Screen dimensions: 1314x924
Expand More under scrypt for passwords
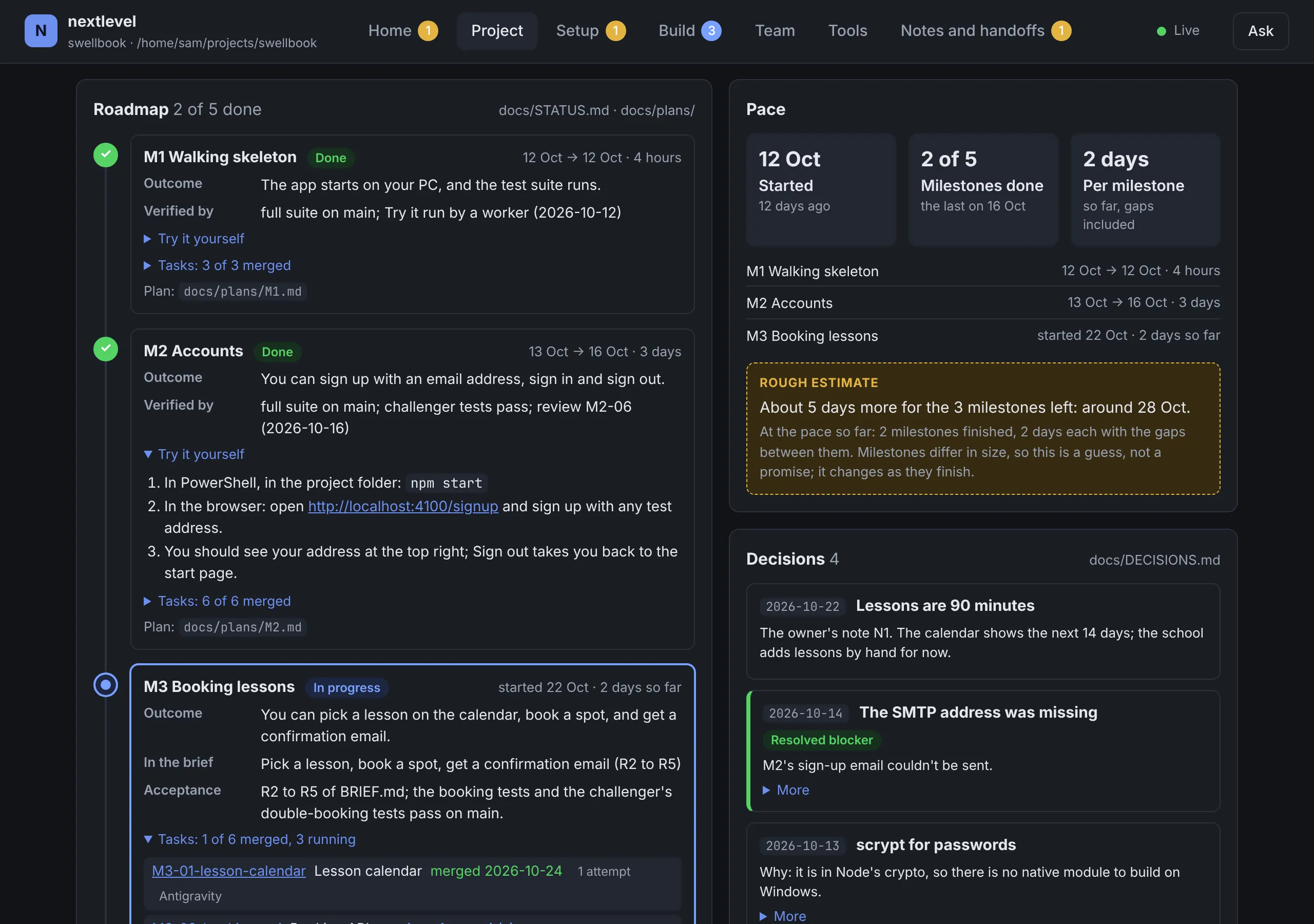(783, 916)
